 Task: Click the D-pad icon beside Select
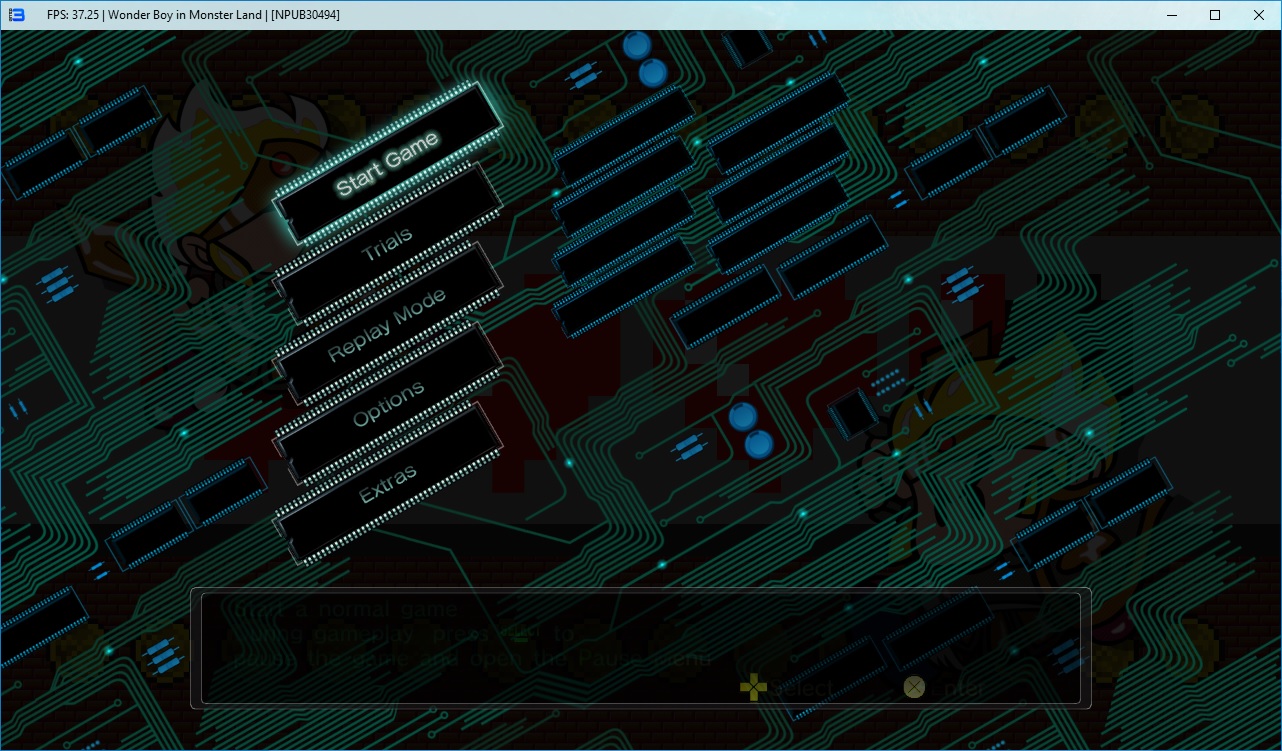(752, 688)
